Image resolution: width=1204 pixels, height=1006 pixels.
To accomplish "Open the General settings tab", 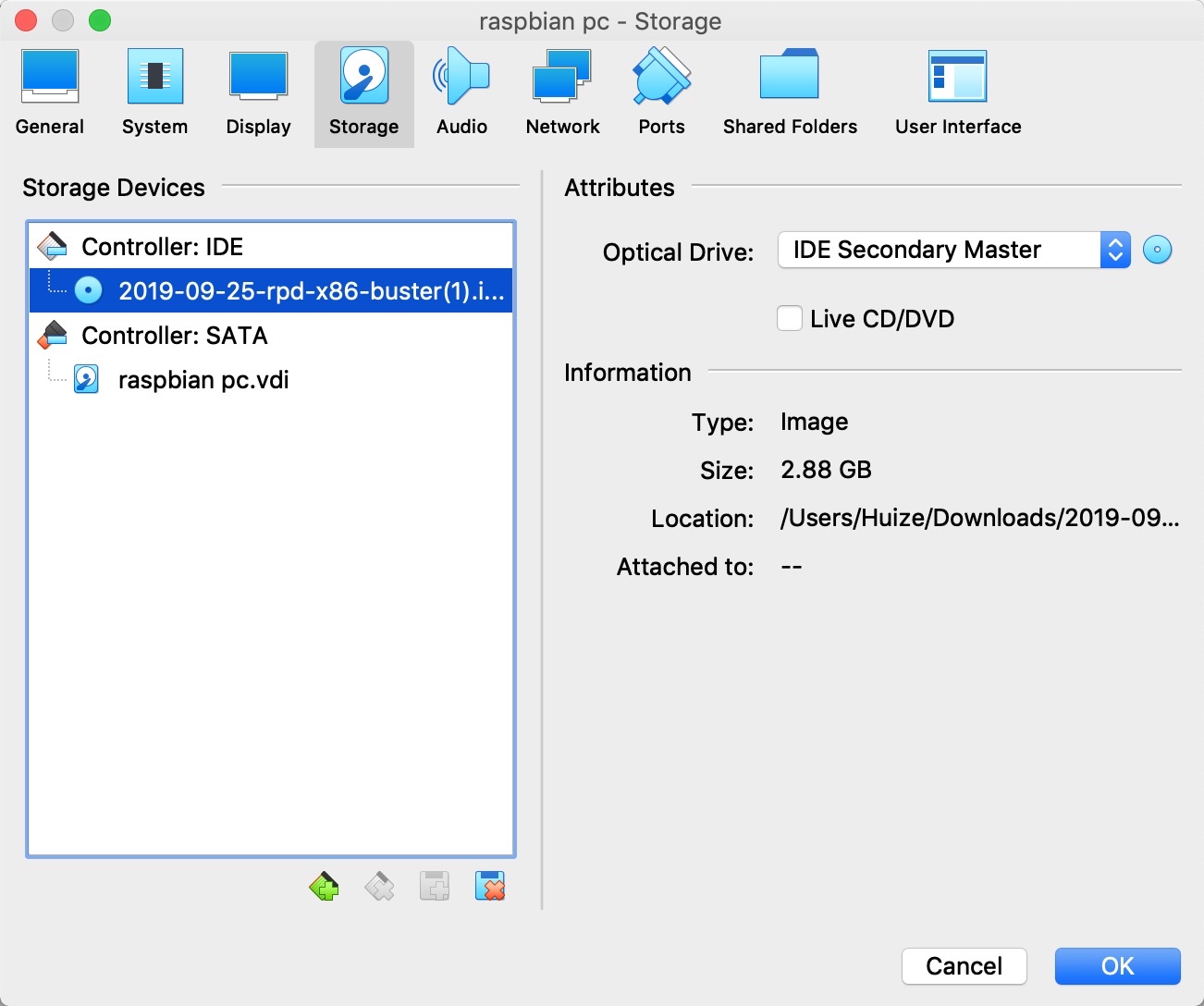I will [x=50, y=93].
